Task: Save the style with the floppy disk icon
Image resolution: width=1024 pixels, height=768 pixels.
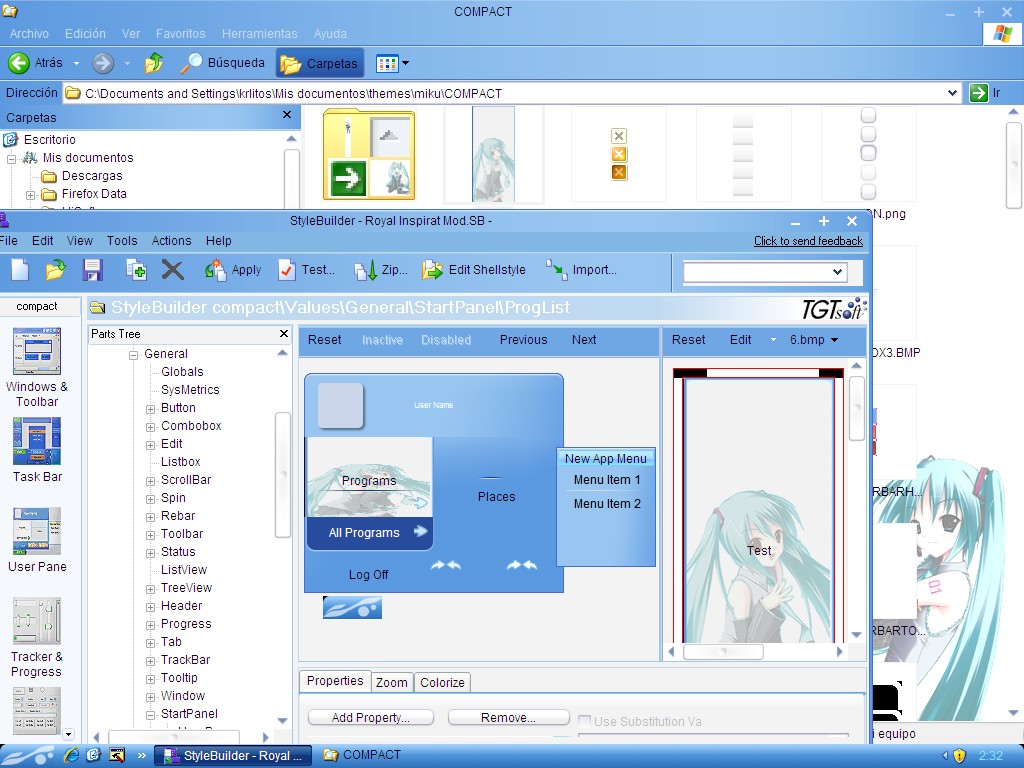Action: (93, 270)
